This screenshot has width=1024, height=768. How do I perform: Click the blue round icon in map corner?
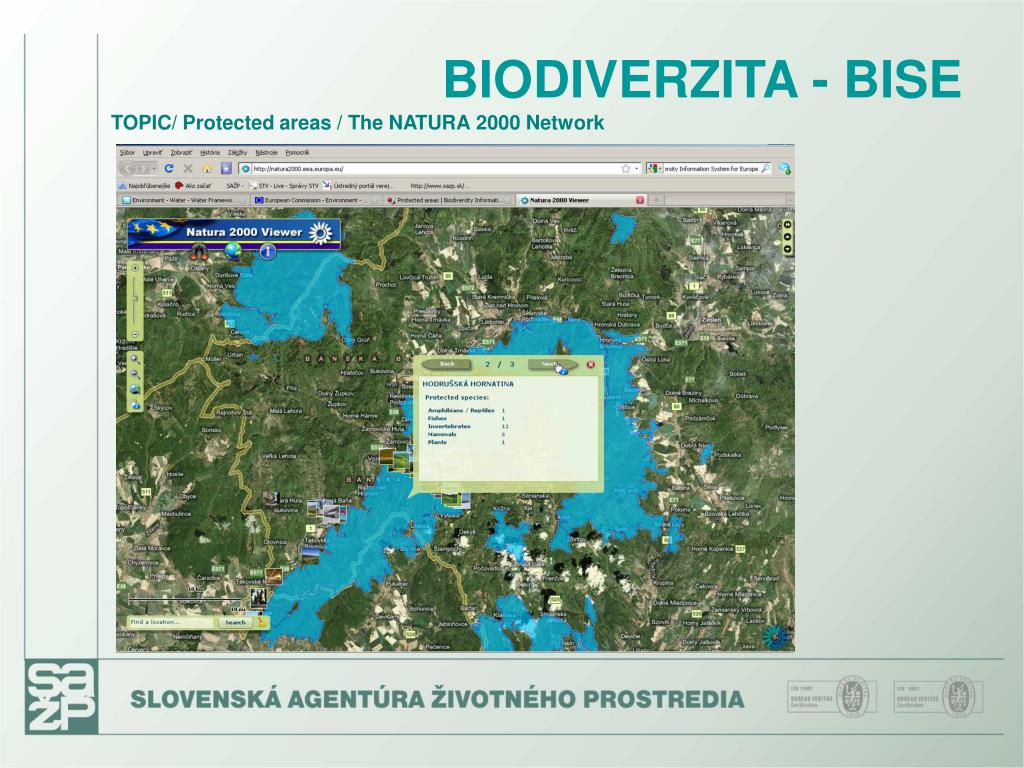click(x=776, y=635)
